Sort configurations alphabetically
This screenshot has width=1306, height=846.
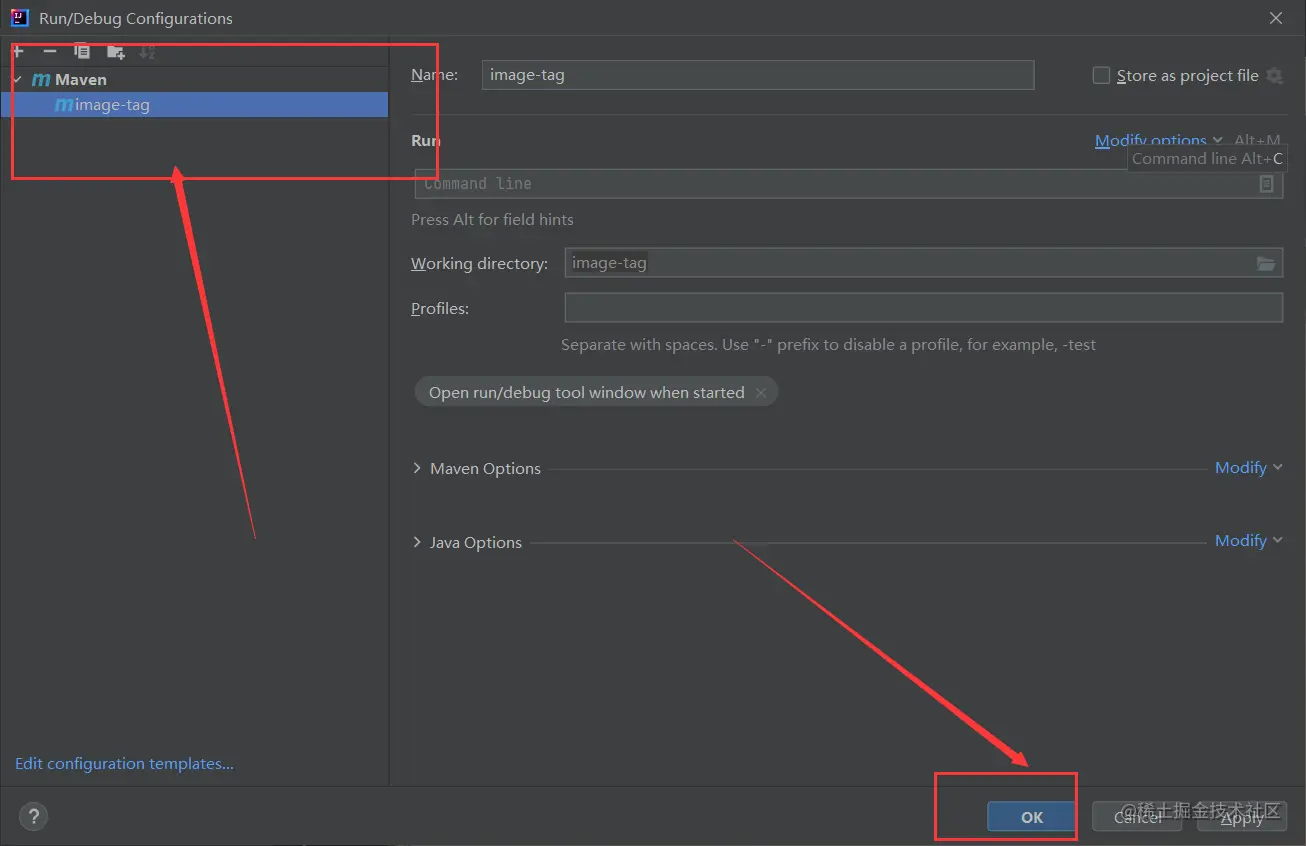pos(147,52)
